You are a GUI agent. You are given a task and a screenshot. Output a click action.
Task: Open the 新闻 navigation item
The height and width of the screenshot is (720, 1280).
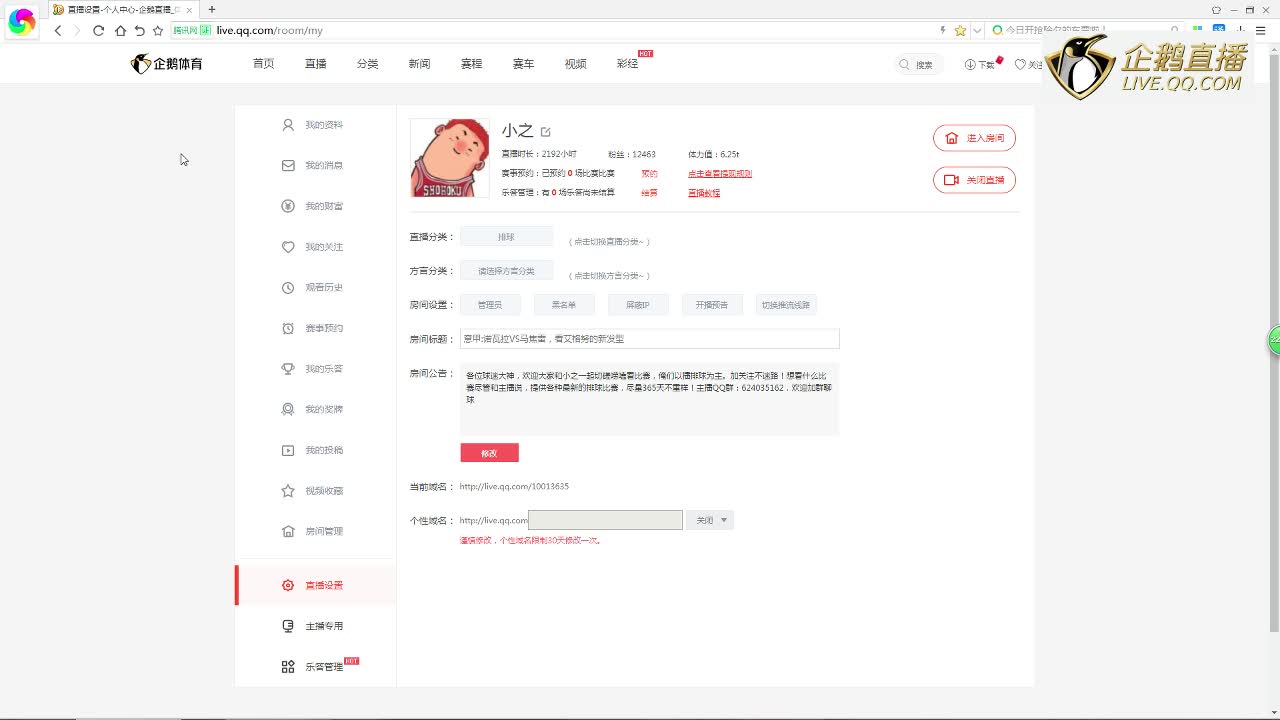click(x=419, y=64)
